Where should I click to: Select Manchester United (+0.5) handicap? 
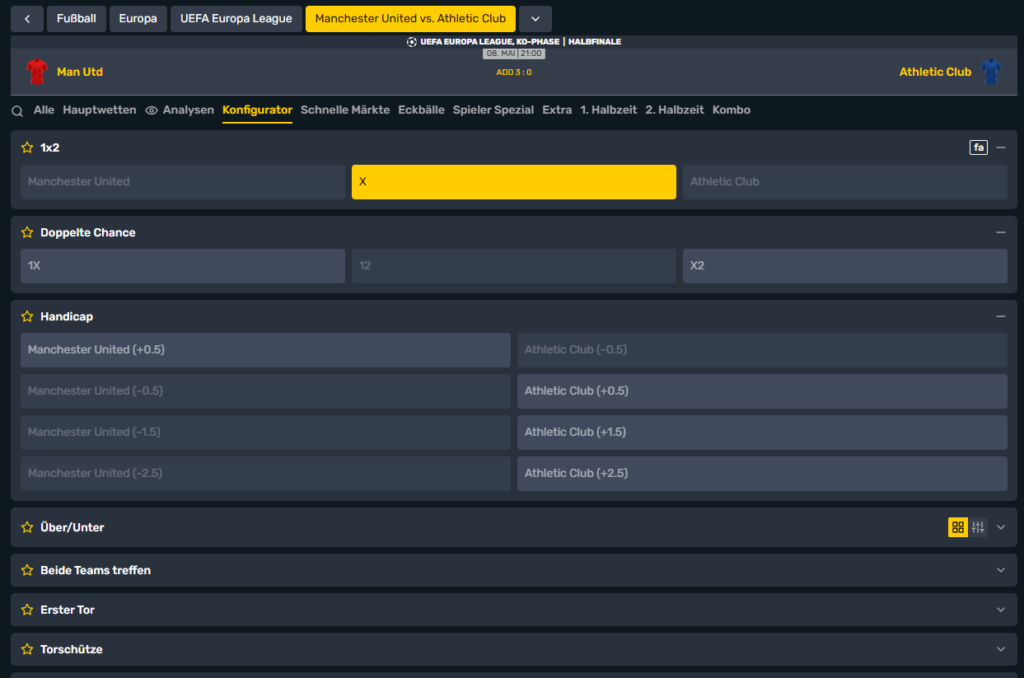click(x=266, y=350)
